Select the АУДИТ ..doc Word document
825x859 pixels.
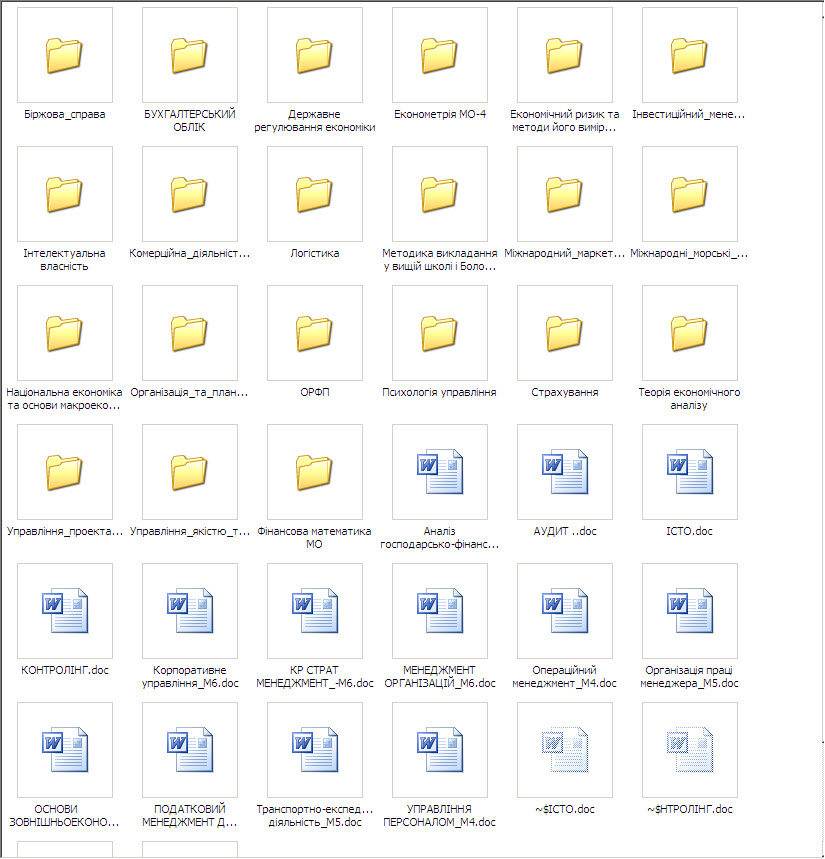pos(565,472)
